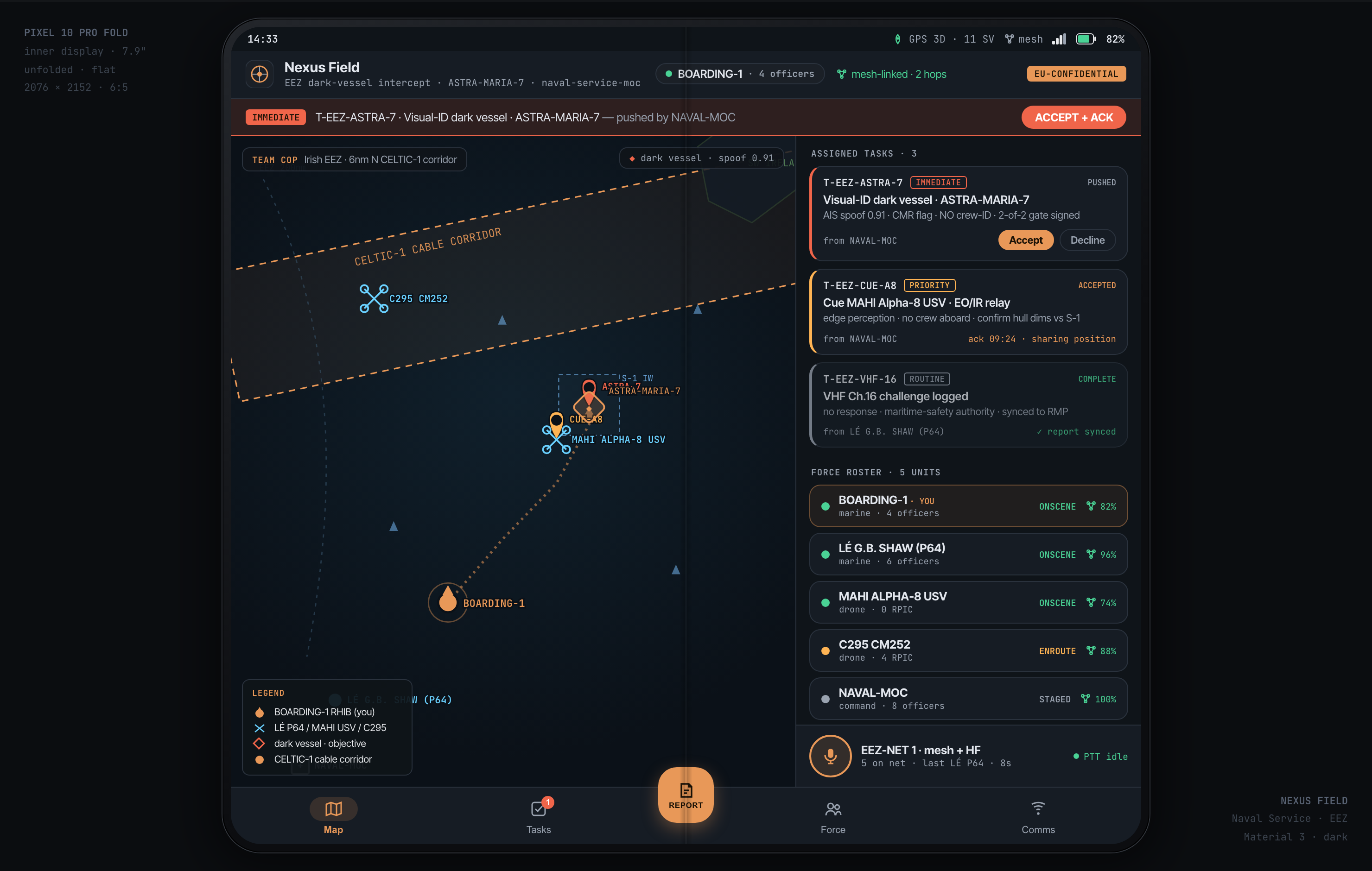
Task: Click the FORCE ROSTER · 5 UNITS heading
Action: [x=875, y=472]
